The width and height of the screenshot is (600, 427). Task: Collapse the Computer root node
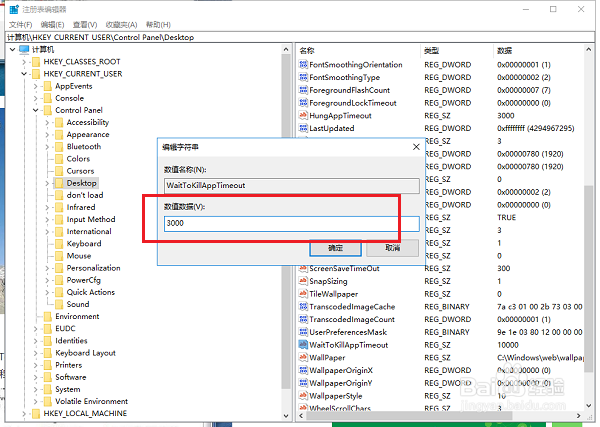[x=13, y=49]
